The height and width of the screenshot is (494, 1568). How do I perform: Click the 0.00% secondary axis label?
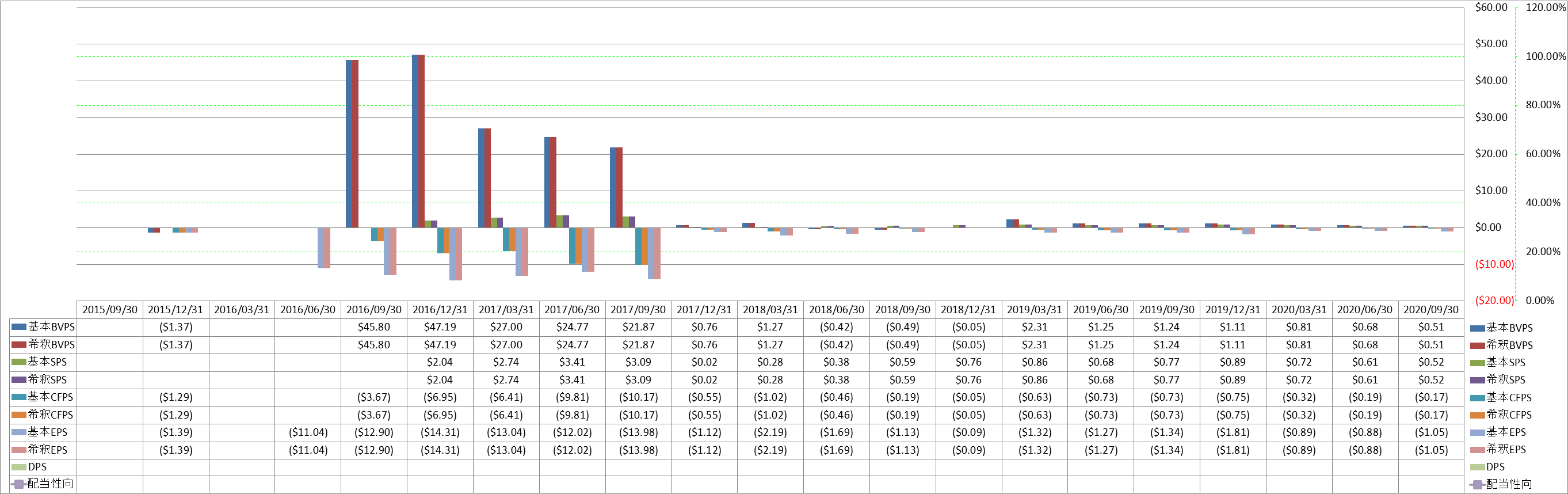pyautogui.click(x=1540, y=301)
